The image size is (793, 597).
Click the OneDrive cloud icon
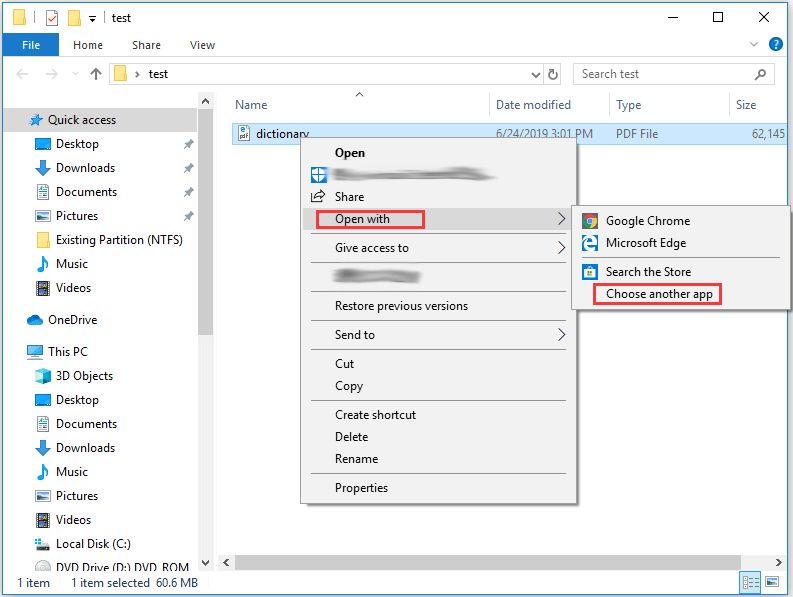pyautogui.click(x=35, y=320)
